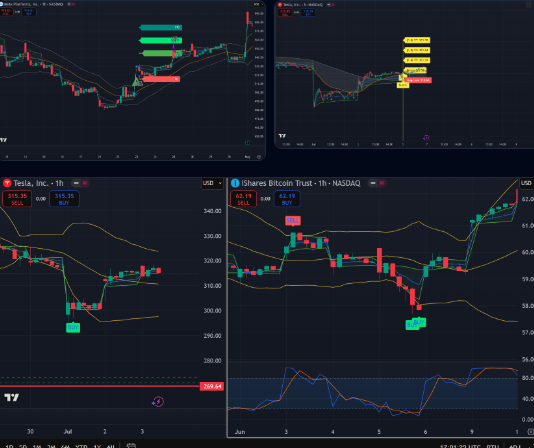Click the bright green middle target label on Meta chart

coord(161,41)
